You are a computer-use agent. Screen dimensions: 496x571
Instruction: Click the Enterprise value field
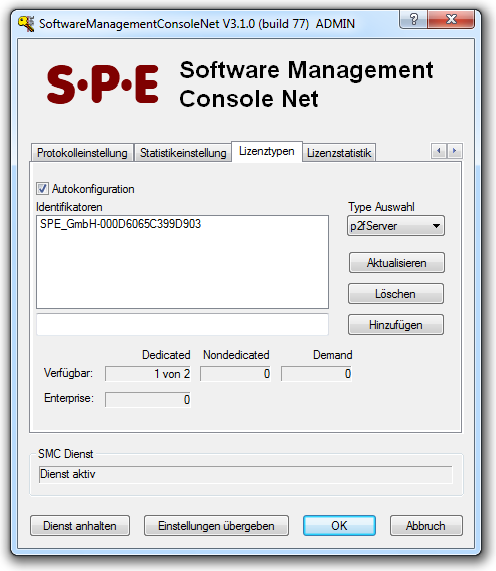tap(148, 399)
